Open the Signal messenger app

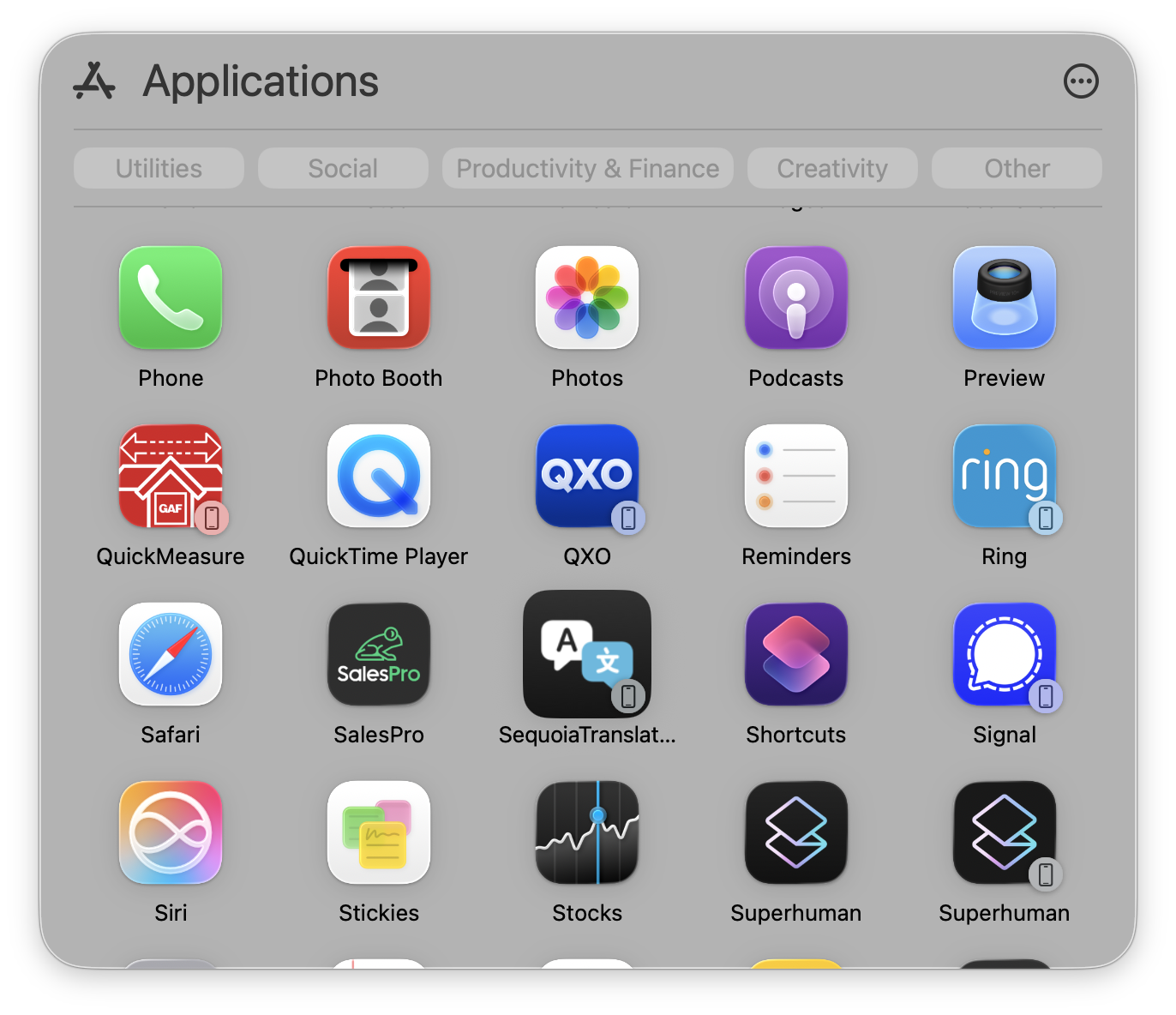point(1005,654)
